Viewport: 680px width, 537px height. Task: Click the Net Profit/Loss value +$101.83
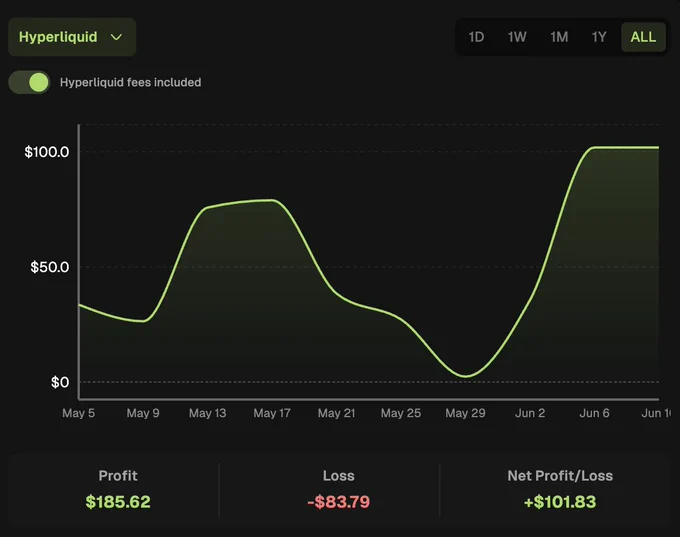[560, 502]
